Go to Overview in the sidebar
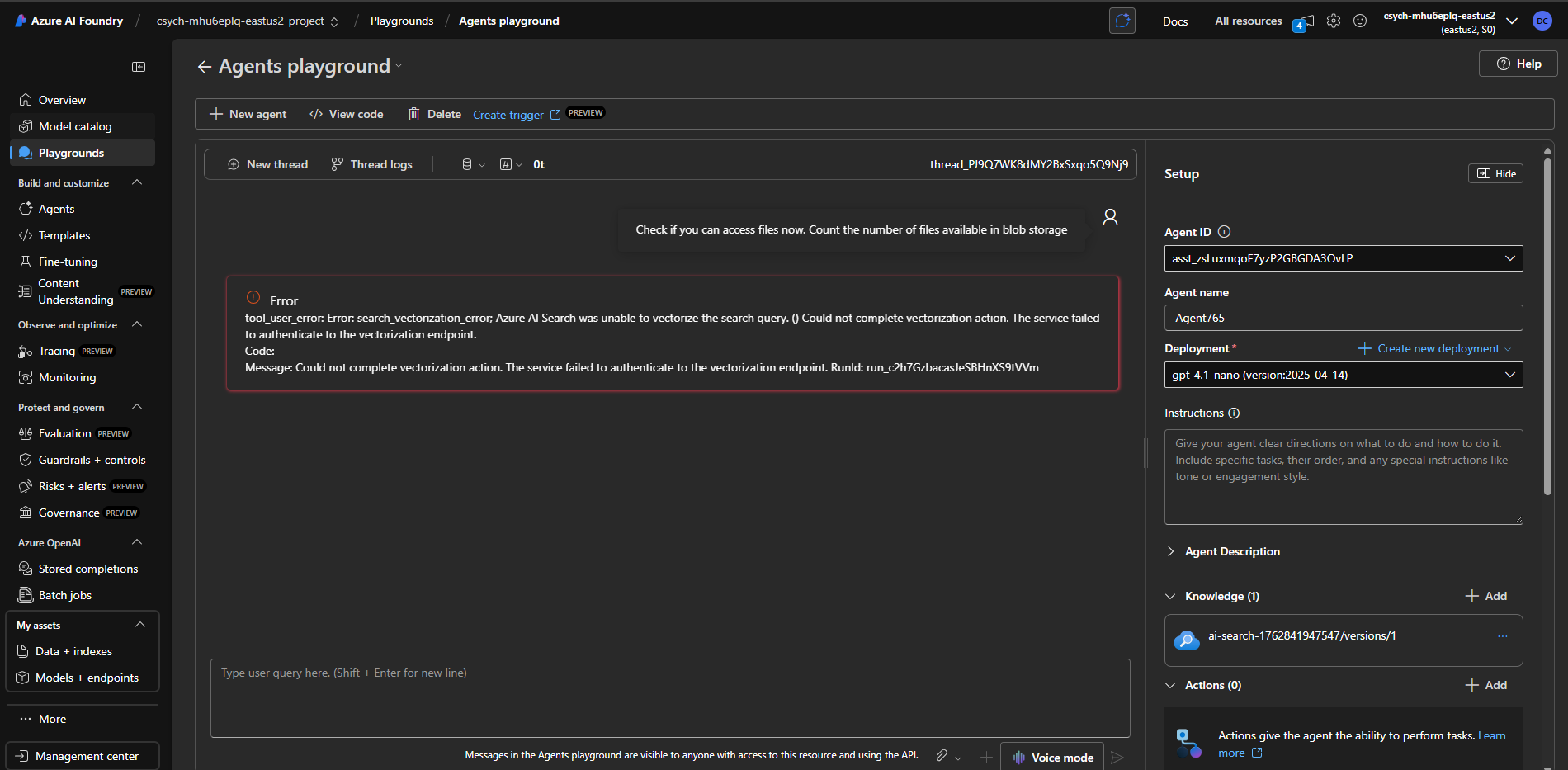 point(83,100)
